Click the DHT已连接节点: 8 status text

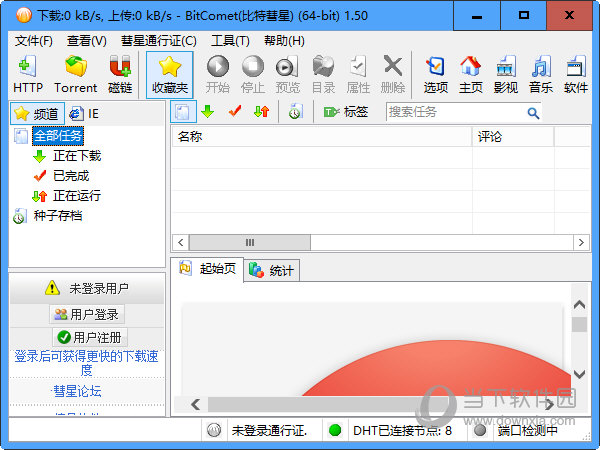point(402,430)
